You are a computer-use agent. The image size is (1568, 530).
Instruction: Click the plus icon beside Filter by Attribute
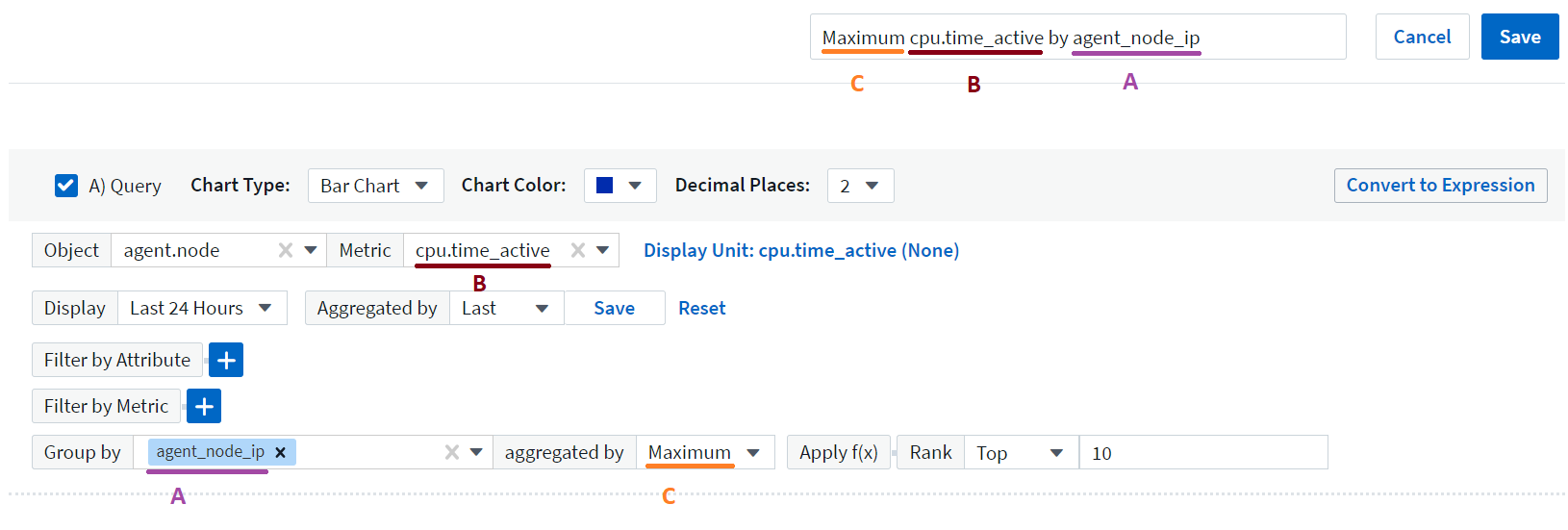[226, 361]
